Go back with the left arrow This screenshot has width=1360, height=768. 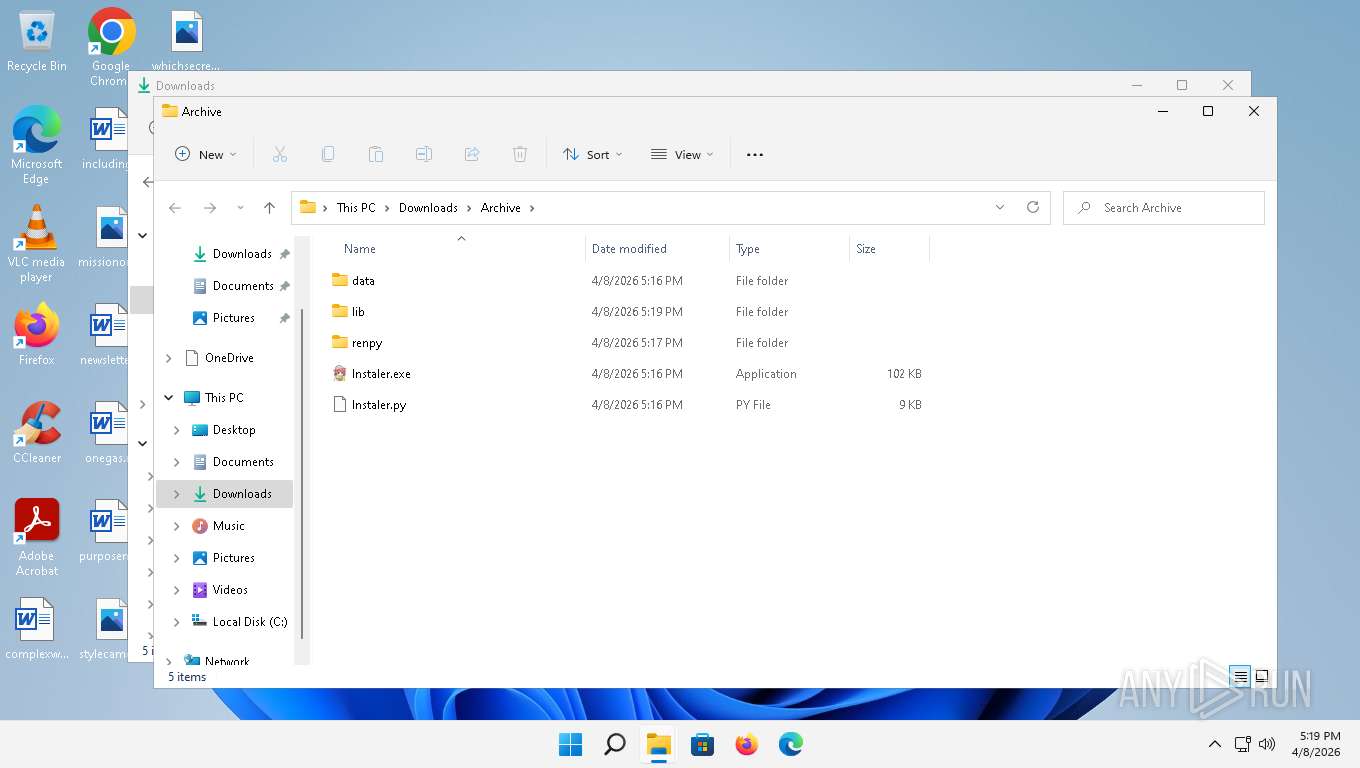pyautogui.click(x=175, y=208)
